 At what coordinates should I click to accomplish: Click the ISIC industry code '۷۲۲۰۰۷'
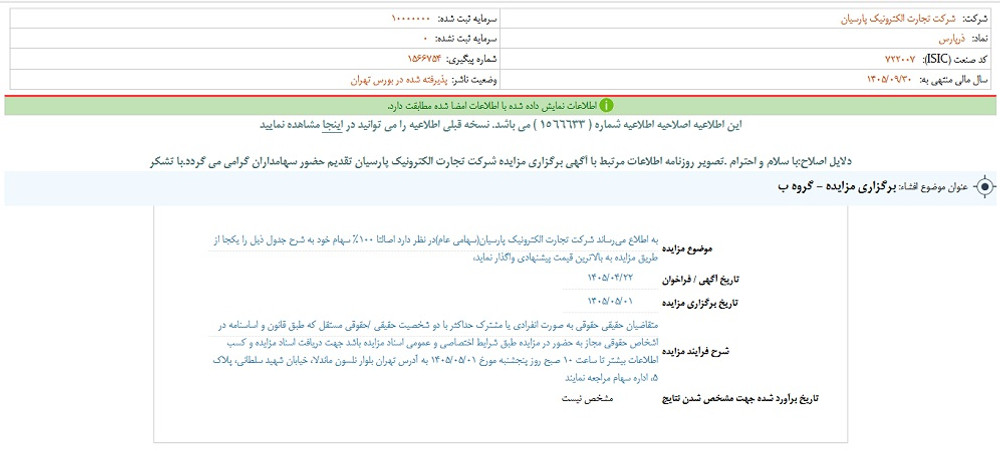[x=899, y=59]
